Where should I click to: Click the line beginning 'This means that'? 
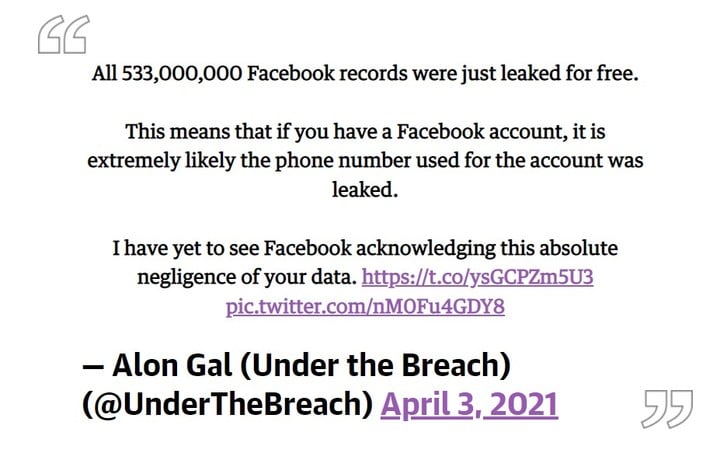pos(365,132)
